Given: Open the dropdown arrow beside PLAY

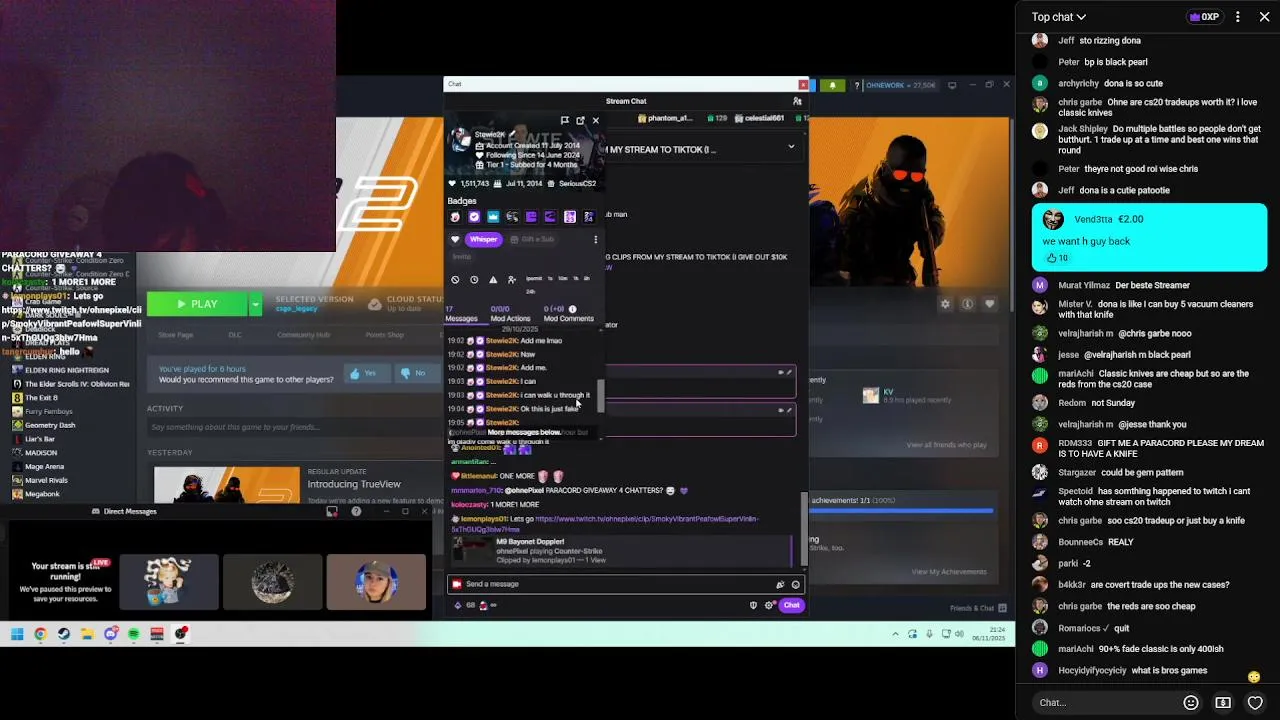Looking at the screenshot, I should [x=256, y=304].
